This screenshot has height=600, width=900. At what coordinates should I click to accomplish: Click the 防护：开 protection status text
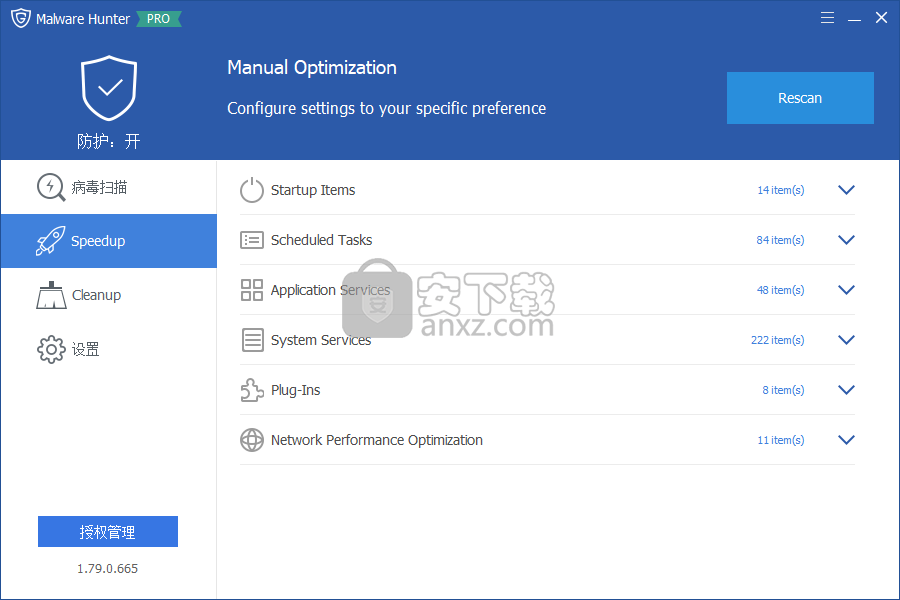pyautogui.click(x=108, y=141)
